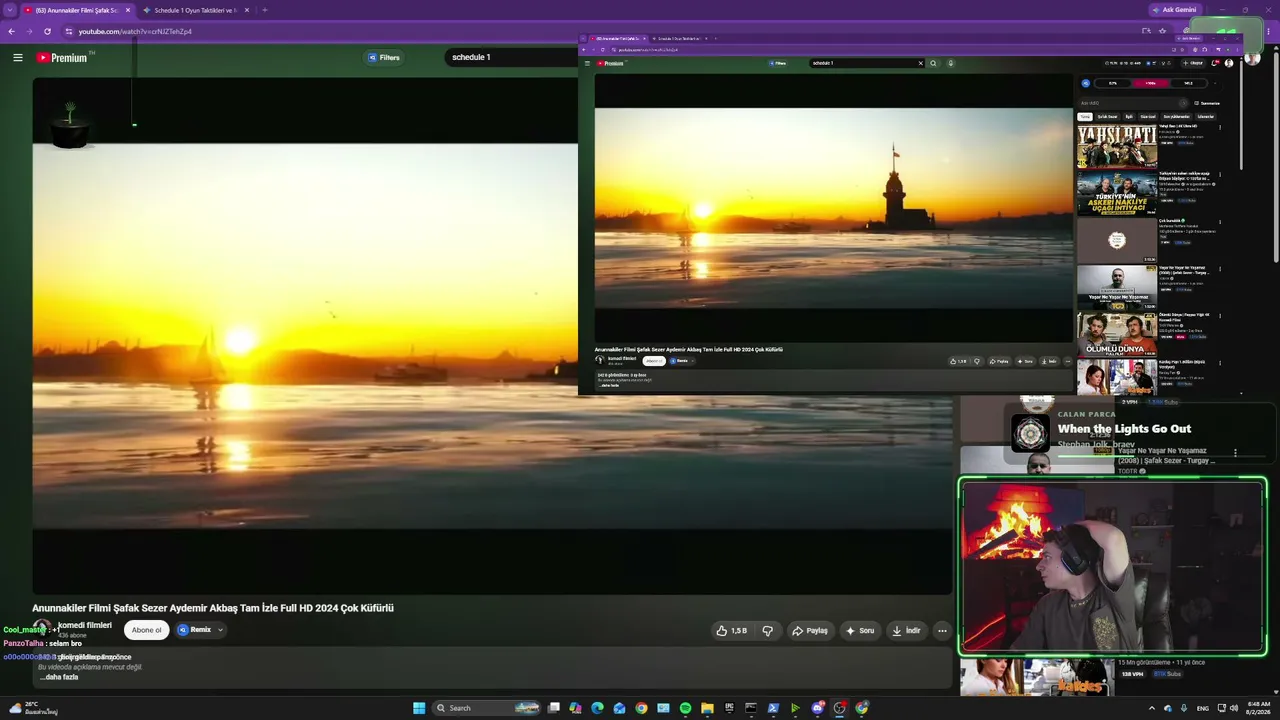This screenshot has width=1280, height=720.
Task: Download the video with İndir
Action: [906, 631]
